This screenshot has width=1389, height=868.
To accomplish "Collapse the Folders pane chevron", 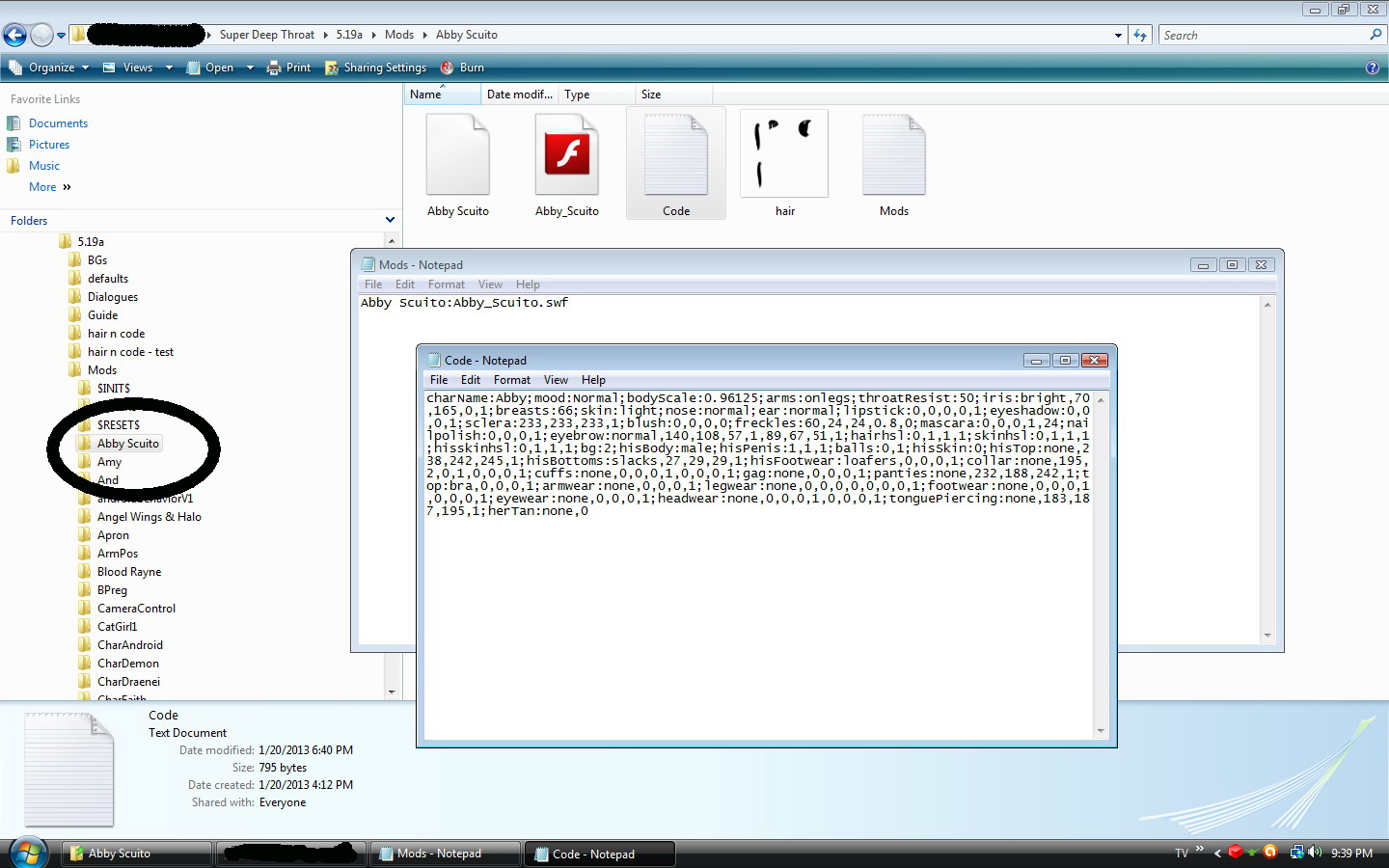I will point(390,220).
